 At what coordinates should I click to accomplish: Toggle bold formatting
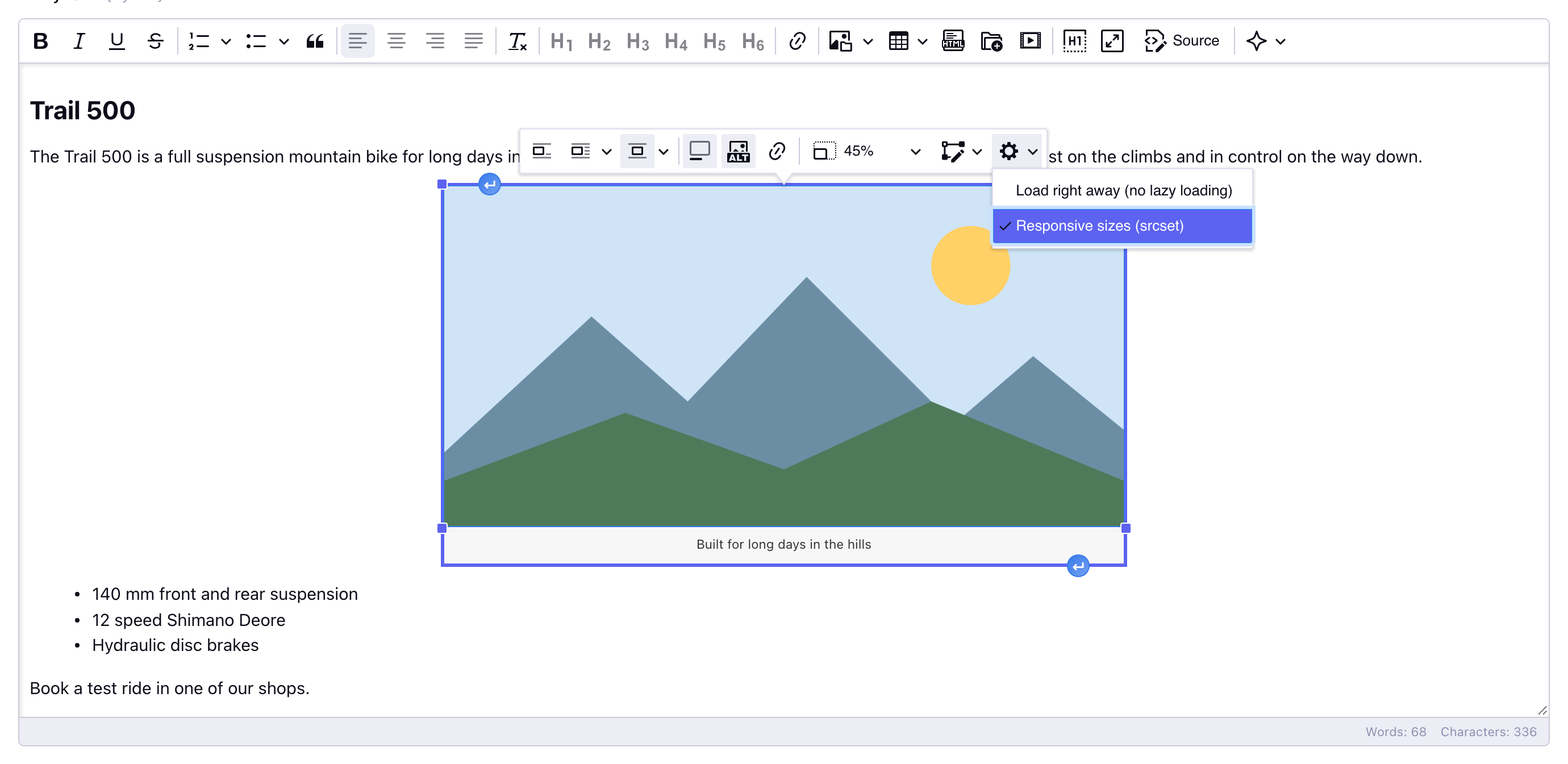[41, 41]
